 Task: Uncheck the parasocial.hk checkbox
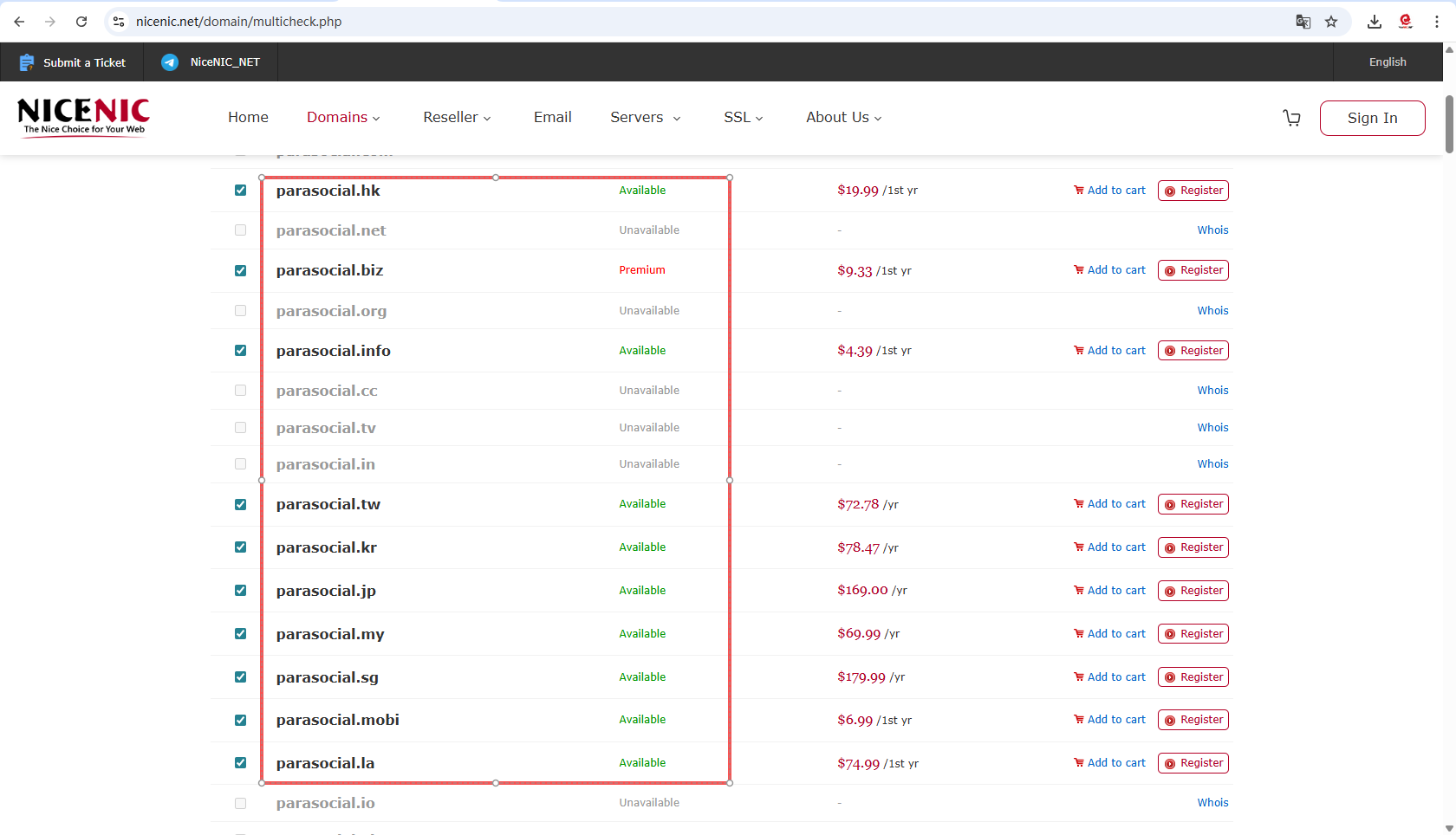(x=240, y=191)
